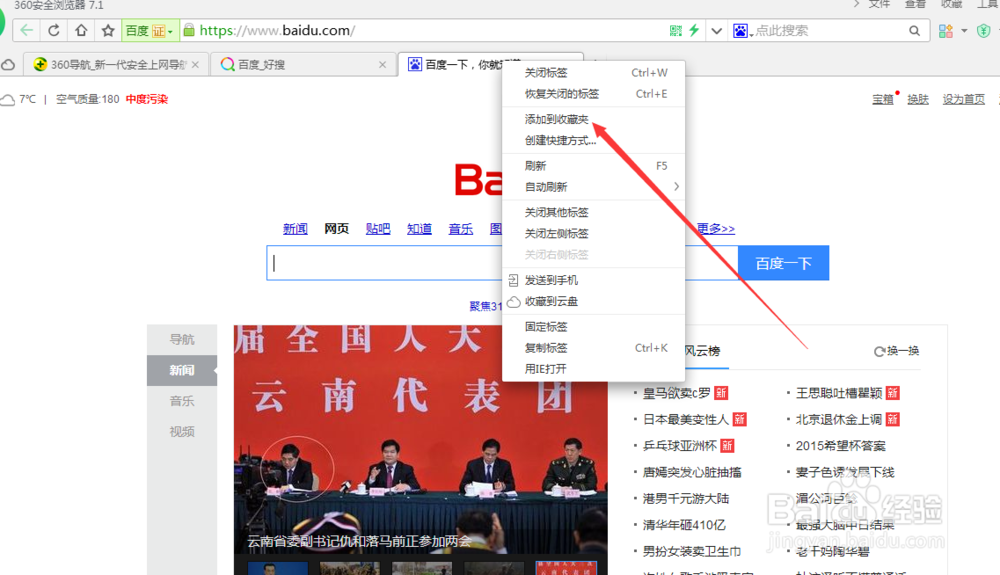
Task: Click the cloud icon left of tabs
Action: [8, 65]
